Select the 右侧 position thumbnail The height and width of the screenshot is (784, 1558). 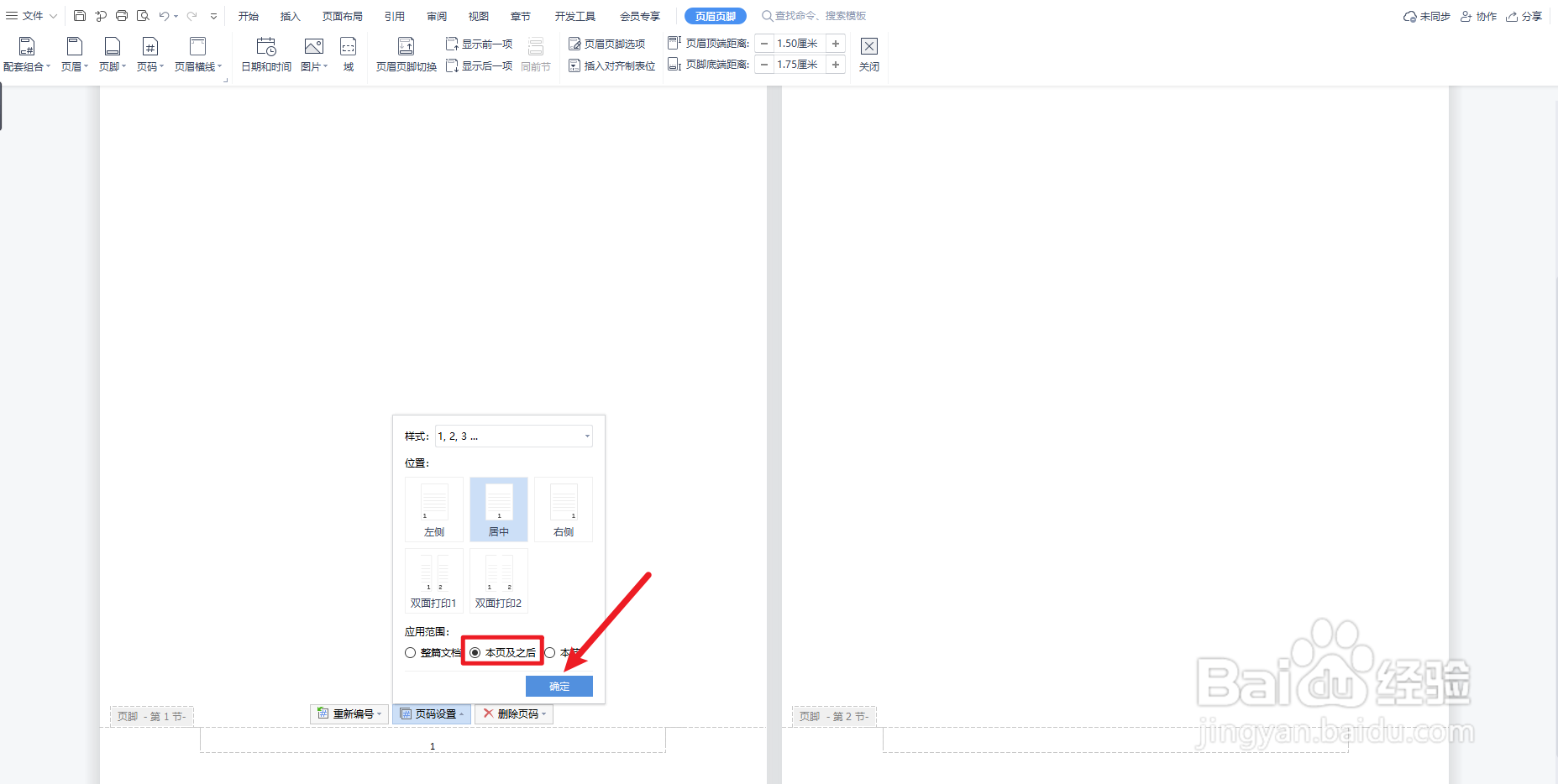(x=564, y=510)
